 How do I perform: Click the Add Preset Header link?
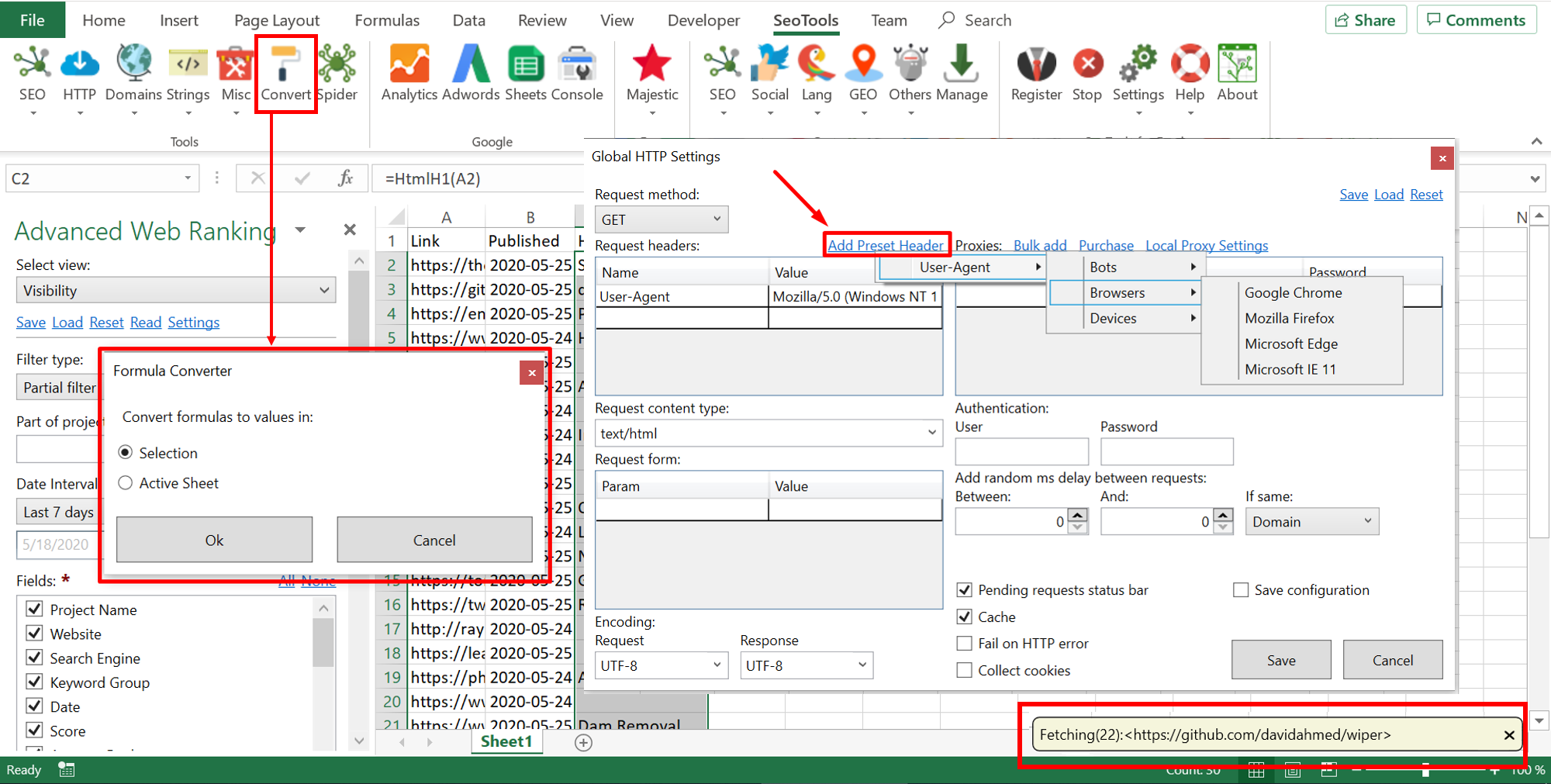click(x=886, y=245)
